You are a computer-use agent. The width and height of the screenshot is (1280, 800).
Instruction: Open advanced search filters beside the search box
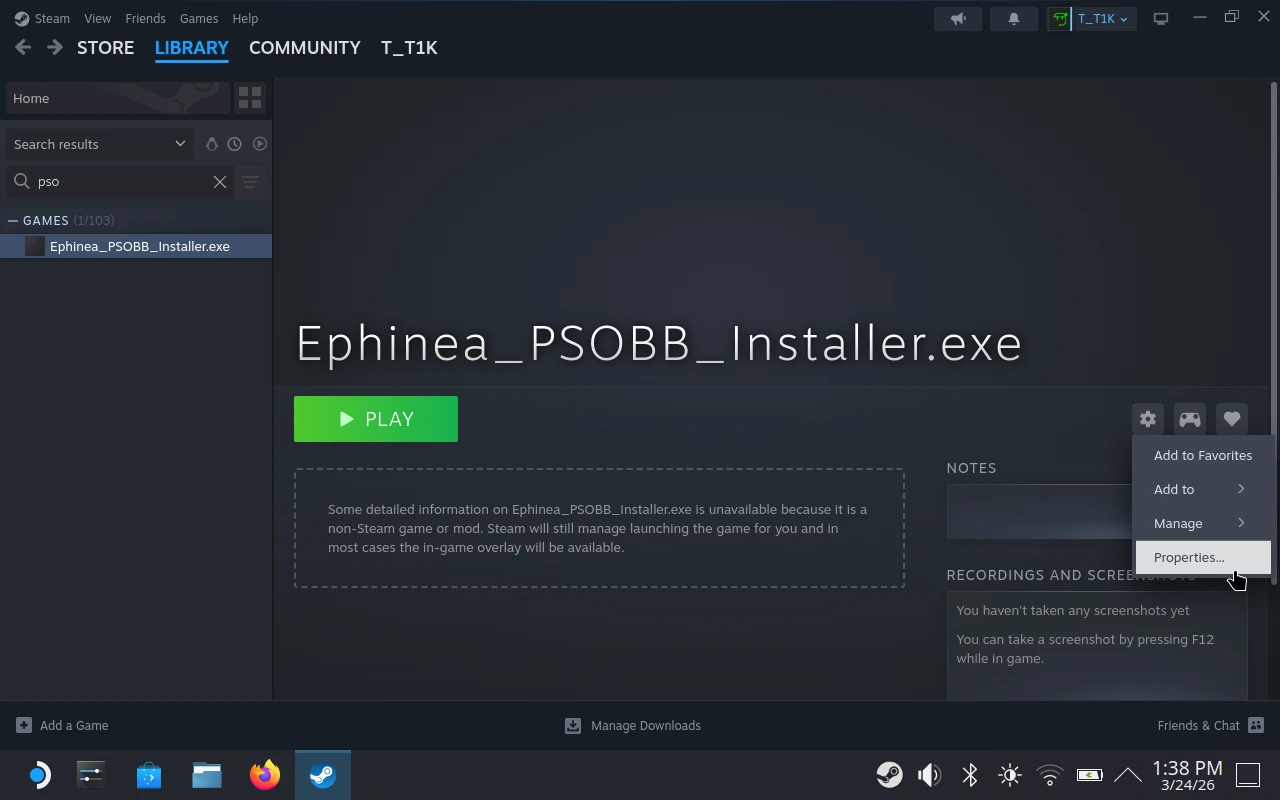[250, 182]
